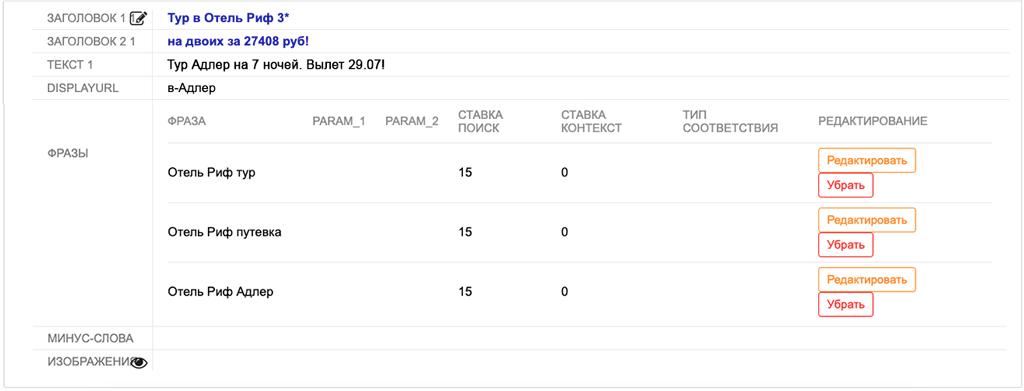Viewport: 1024px width, 391px height.
Task: Select the phrase text Отель Риф тур
Action: point(212,173)
